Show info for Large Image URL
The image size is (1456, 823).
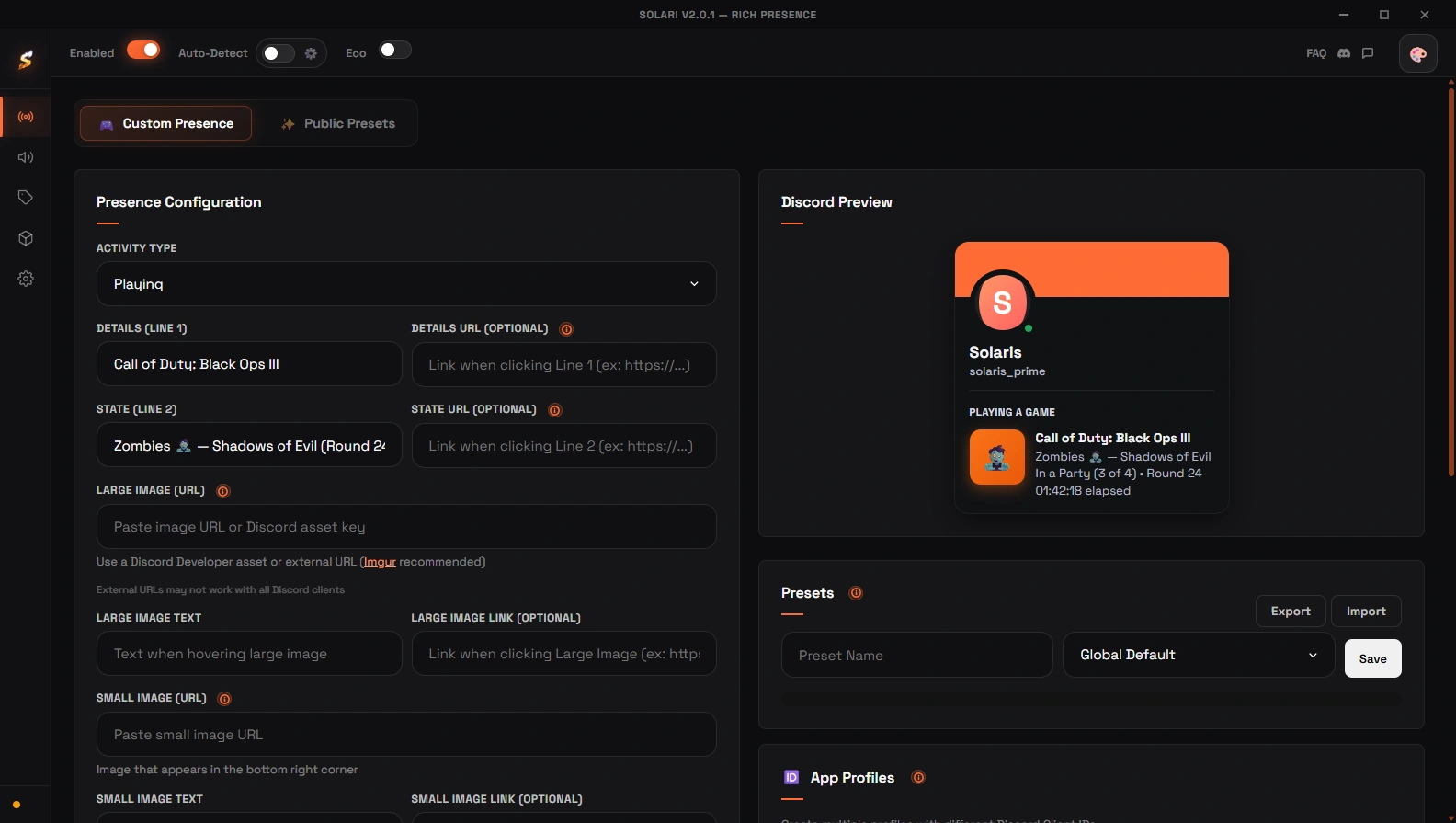(222, 491)
